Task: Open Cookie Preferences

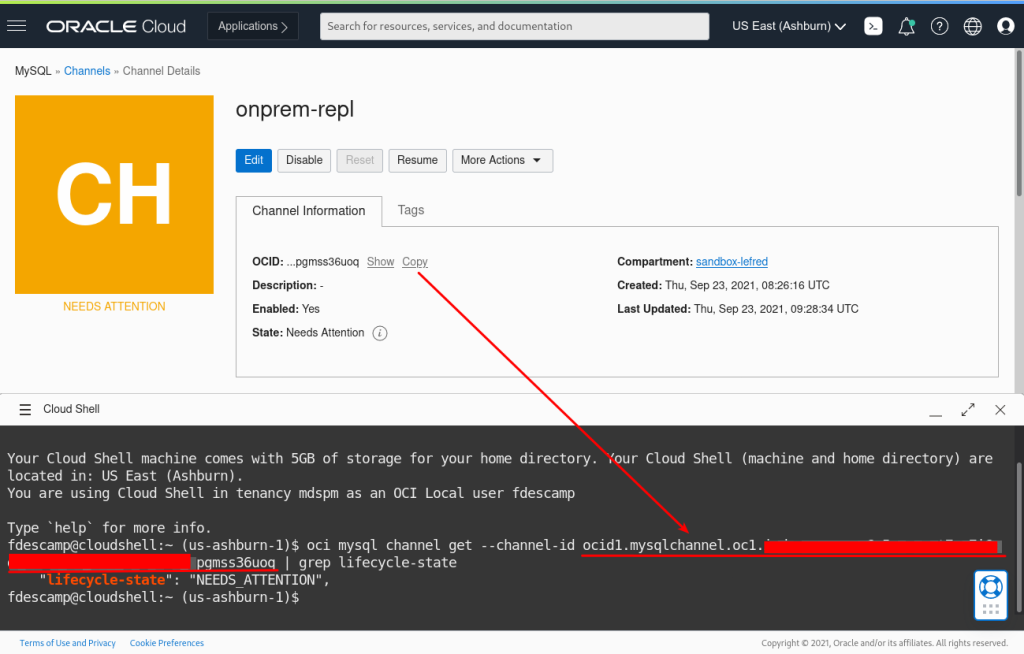Action: [167, 644]
